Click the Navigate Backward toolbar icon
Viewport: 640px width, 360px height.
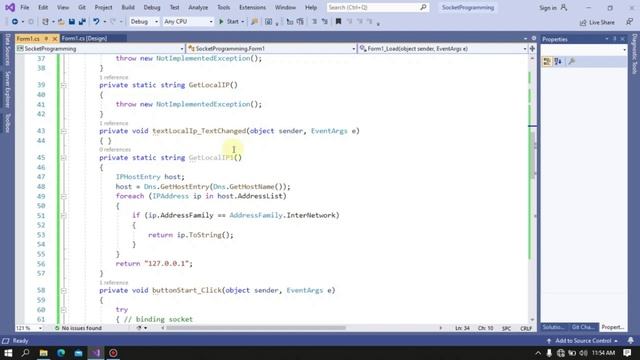coord(15,22)
